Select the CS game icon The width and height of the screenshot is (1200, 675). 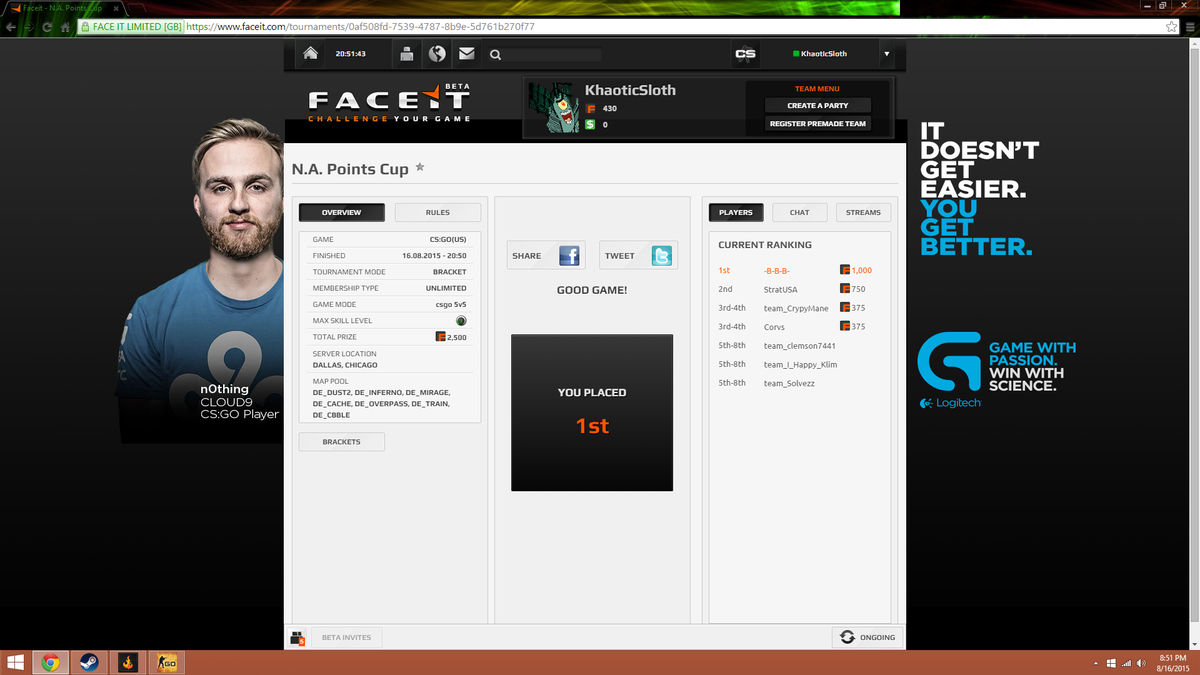coord(745,54)
